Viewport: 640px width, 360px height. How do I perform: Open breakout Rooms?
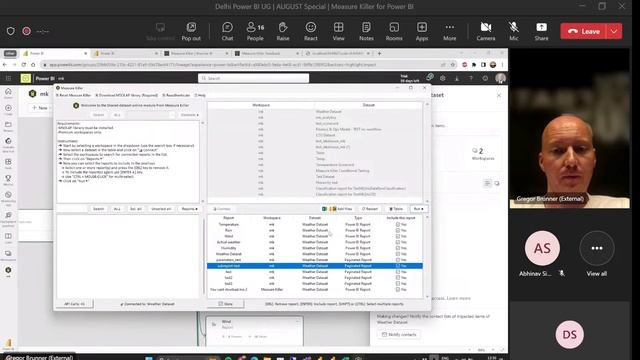click(394, 31)
